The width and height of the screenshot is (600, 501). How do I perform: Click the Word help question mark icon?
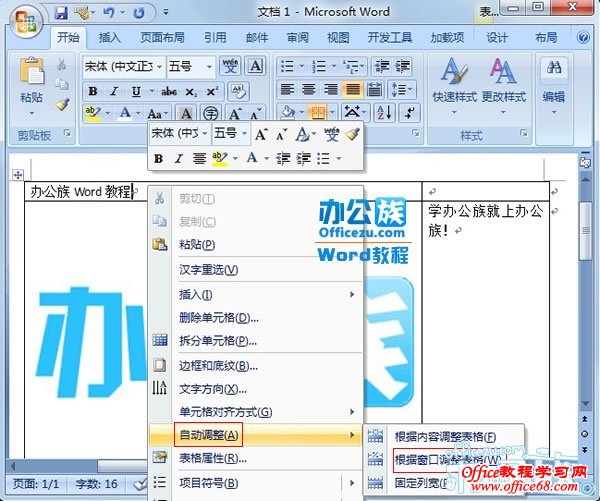[583, 37]
